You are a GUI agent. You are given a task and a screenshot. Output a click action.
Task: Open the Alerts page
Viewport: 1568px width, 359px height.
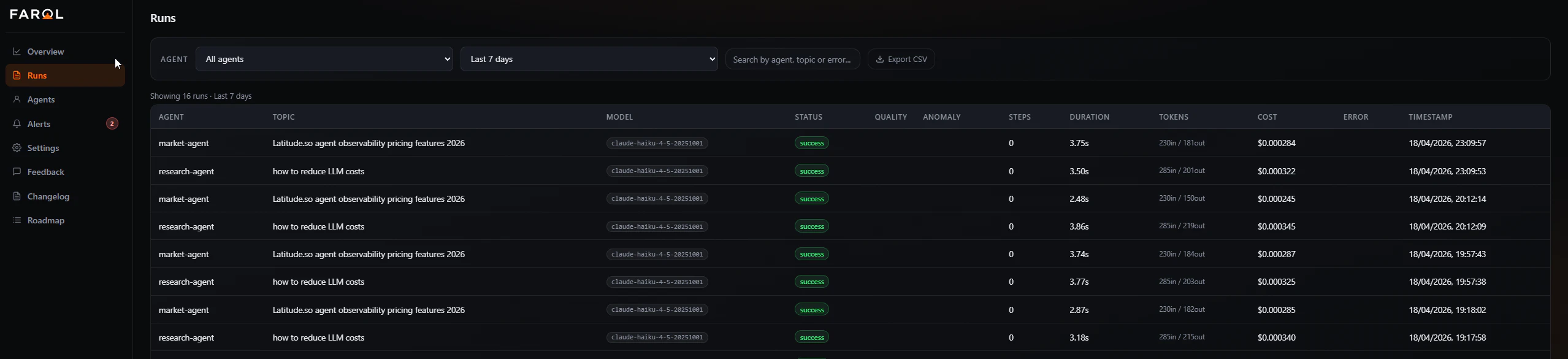click(x=65, y=124)
